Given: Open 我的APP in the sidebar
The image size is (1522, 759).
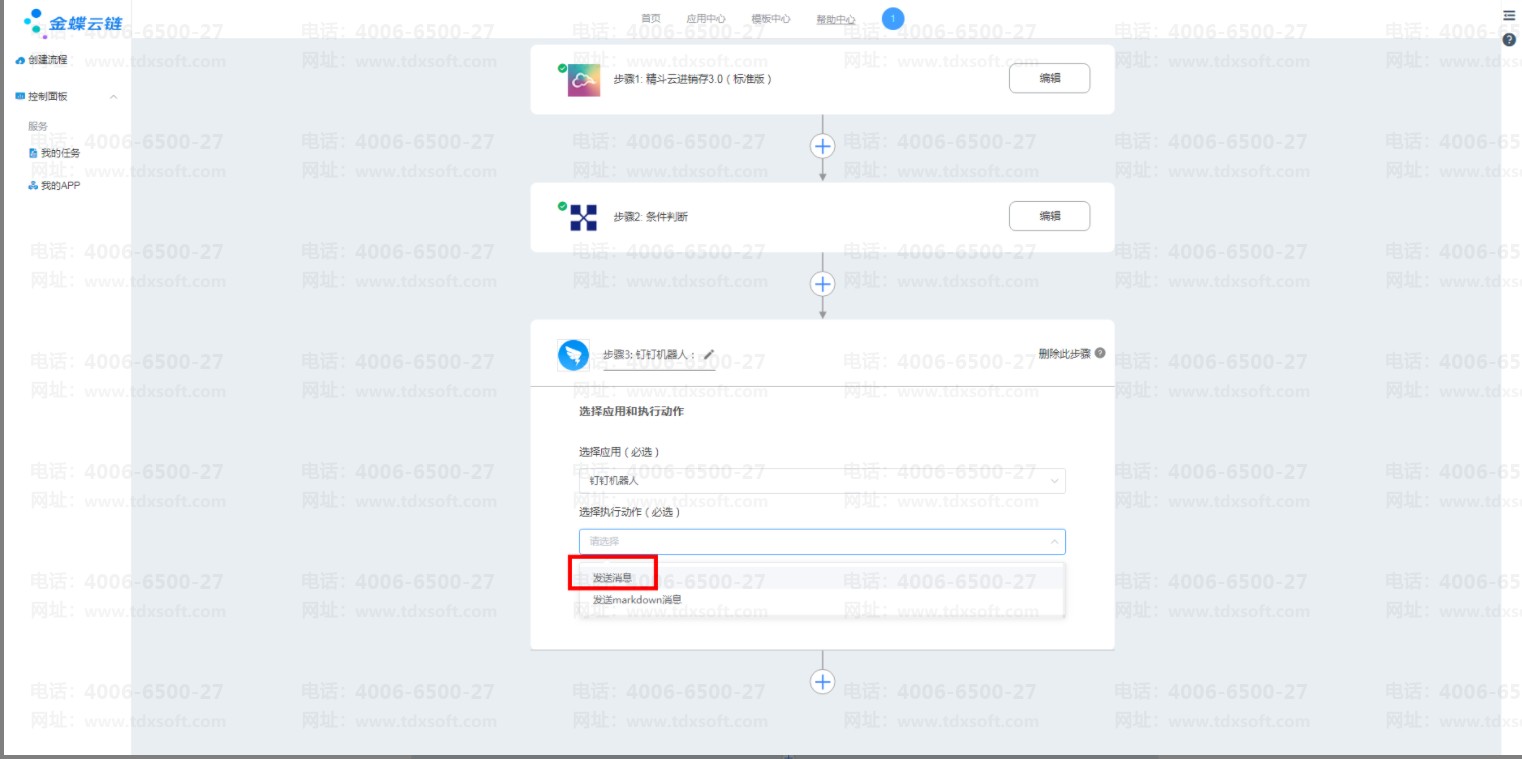Looking at the screenshot, I should click(60, 186).
